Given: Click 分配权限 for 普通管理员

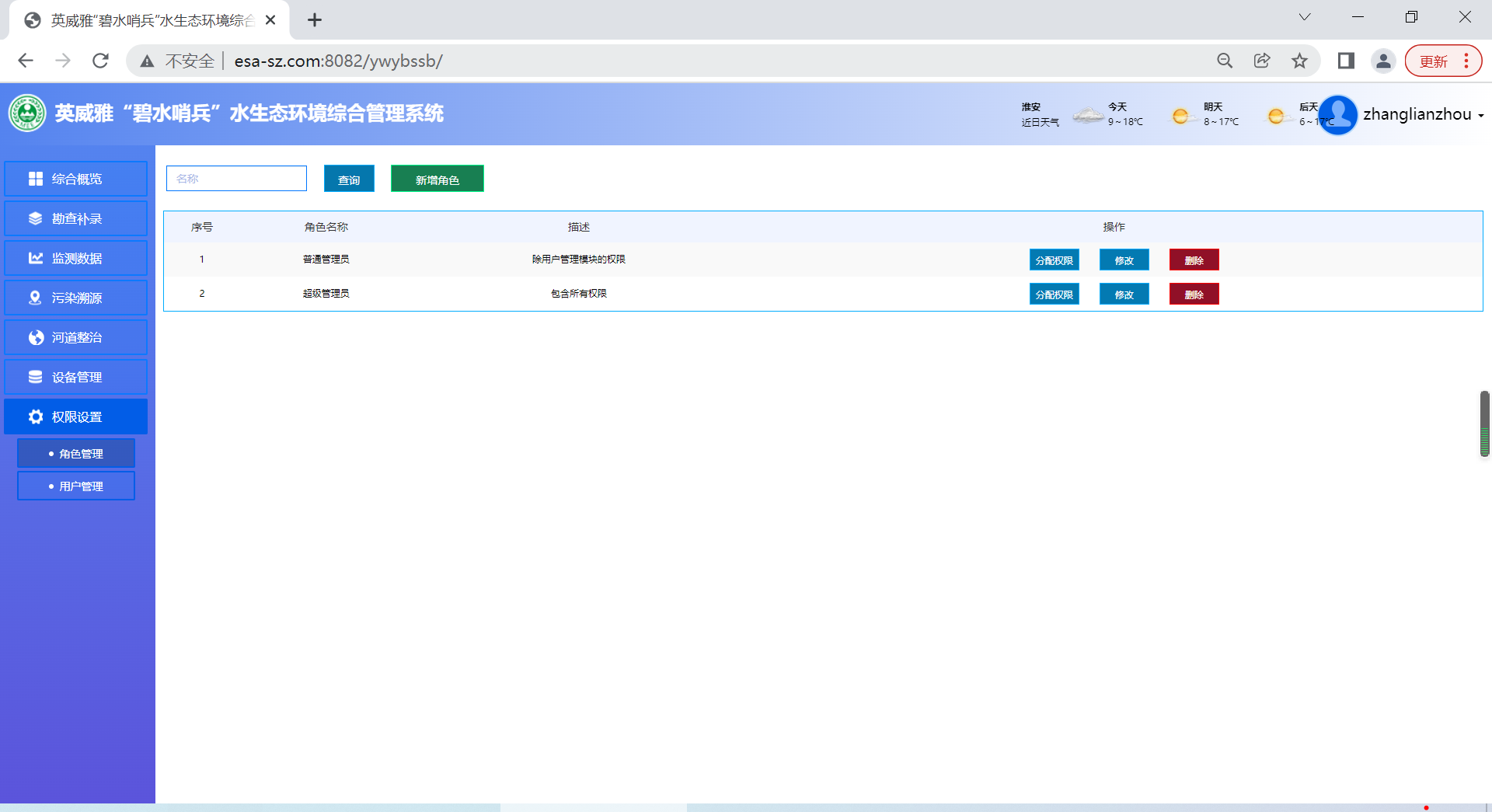Looking at the screenshot, I should coord(1054,260).
